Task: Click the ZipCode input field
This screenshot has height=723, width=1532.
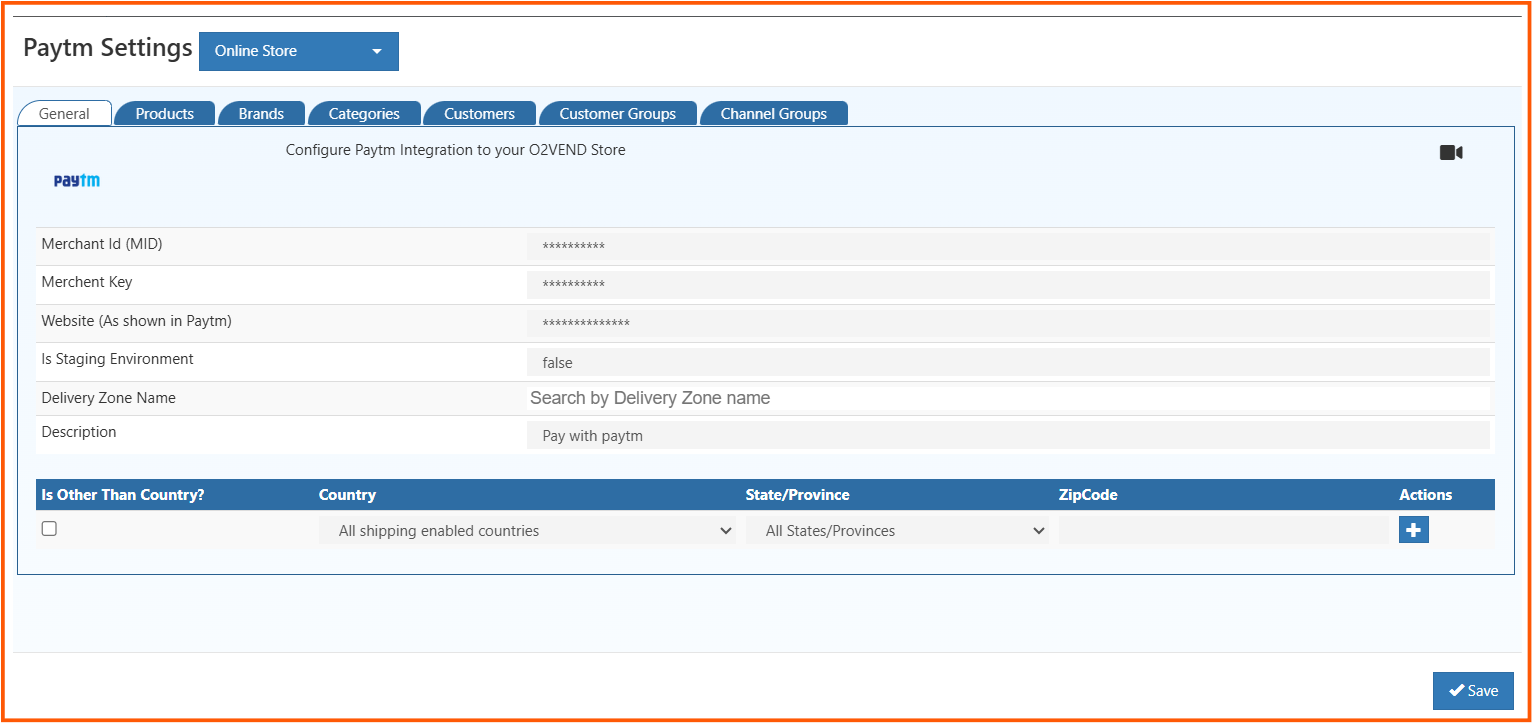Action: pyautogui.click(x=1223, y=531)
